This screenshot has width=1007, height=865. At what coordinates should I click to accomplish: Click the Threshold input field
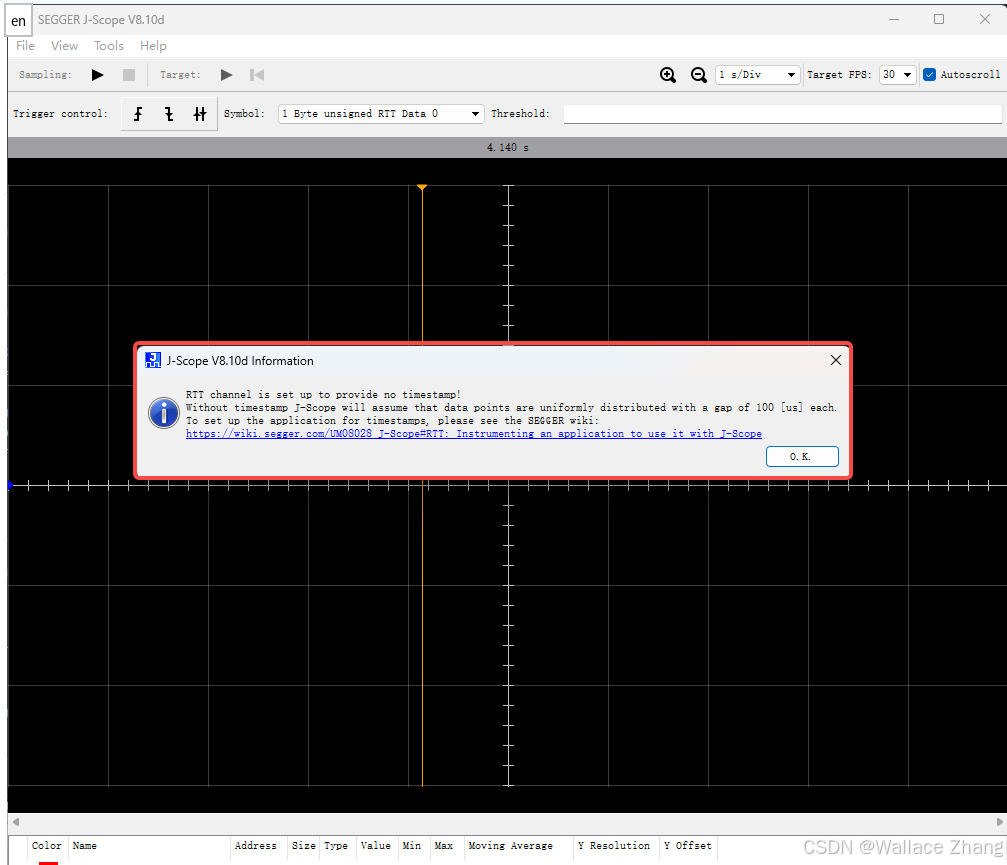point(782,114)
